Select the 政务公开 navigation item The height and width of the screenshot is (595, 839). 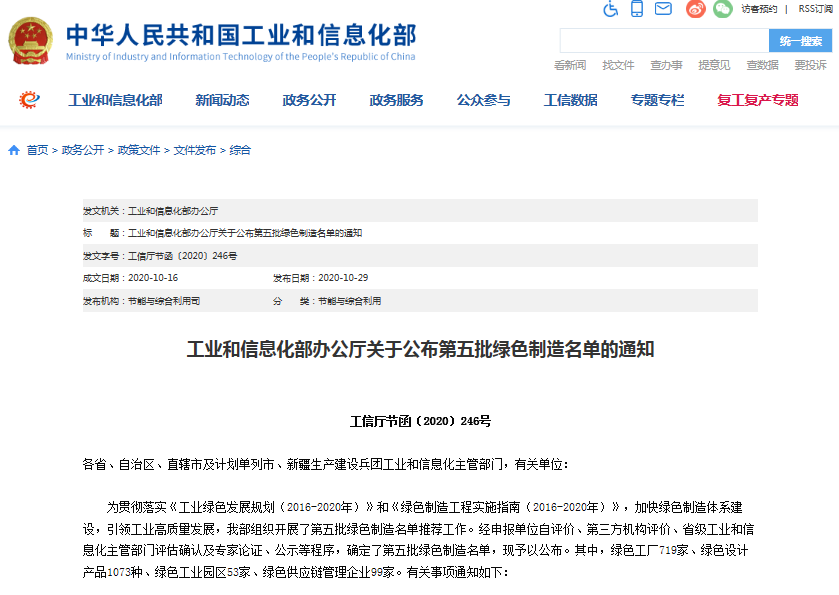[x=309, y=100]
